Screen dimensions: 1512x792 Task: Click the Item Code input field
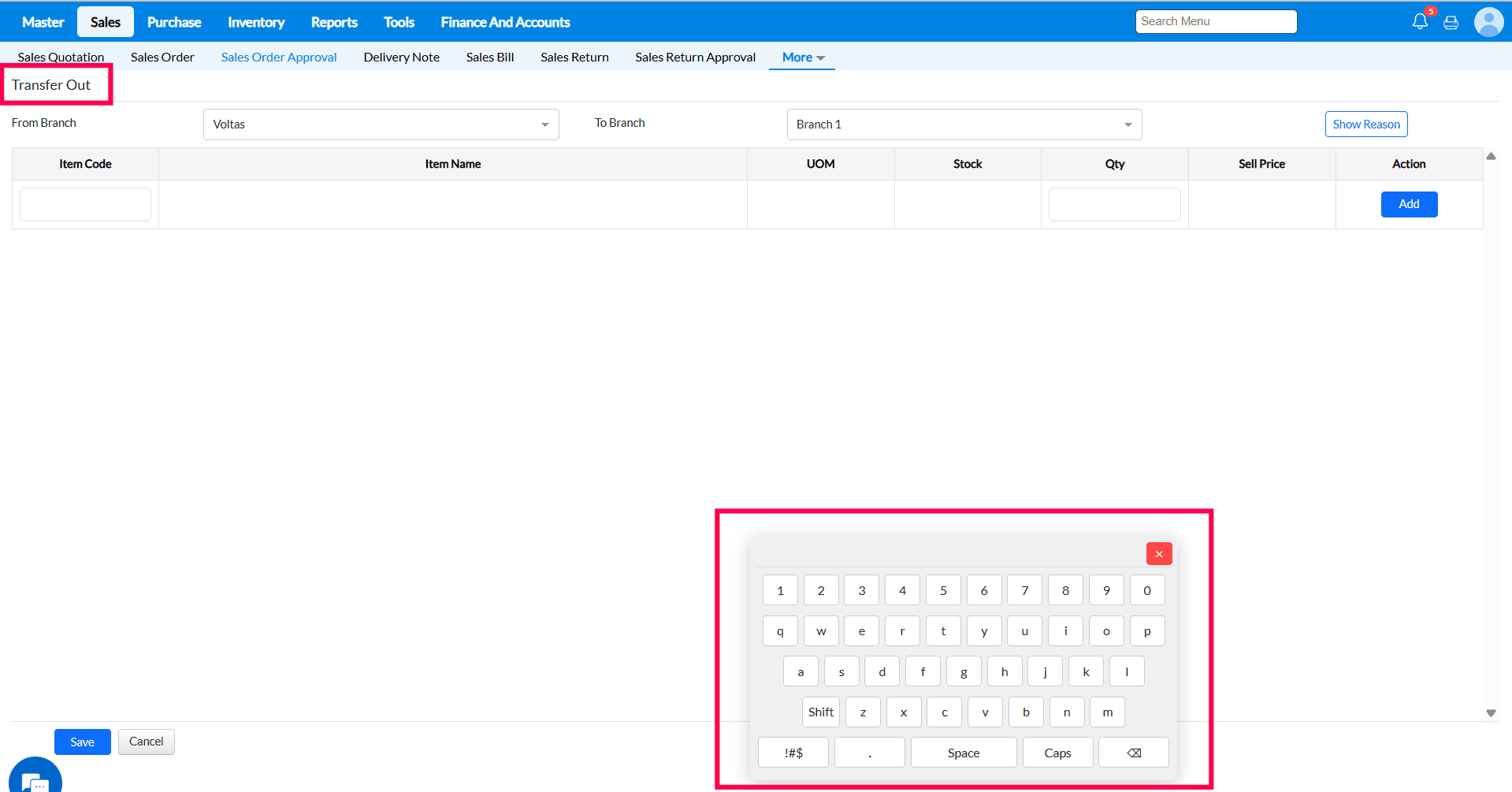pyautogui.click(x=85, y=204)
